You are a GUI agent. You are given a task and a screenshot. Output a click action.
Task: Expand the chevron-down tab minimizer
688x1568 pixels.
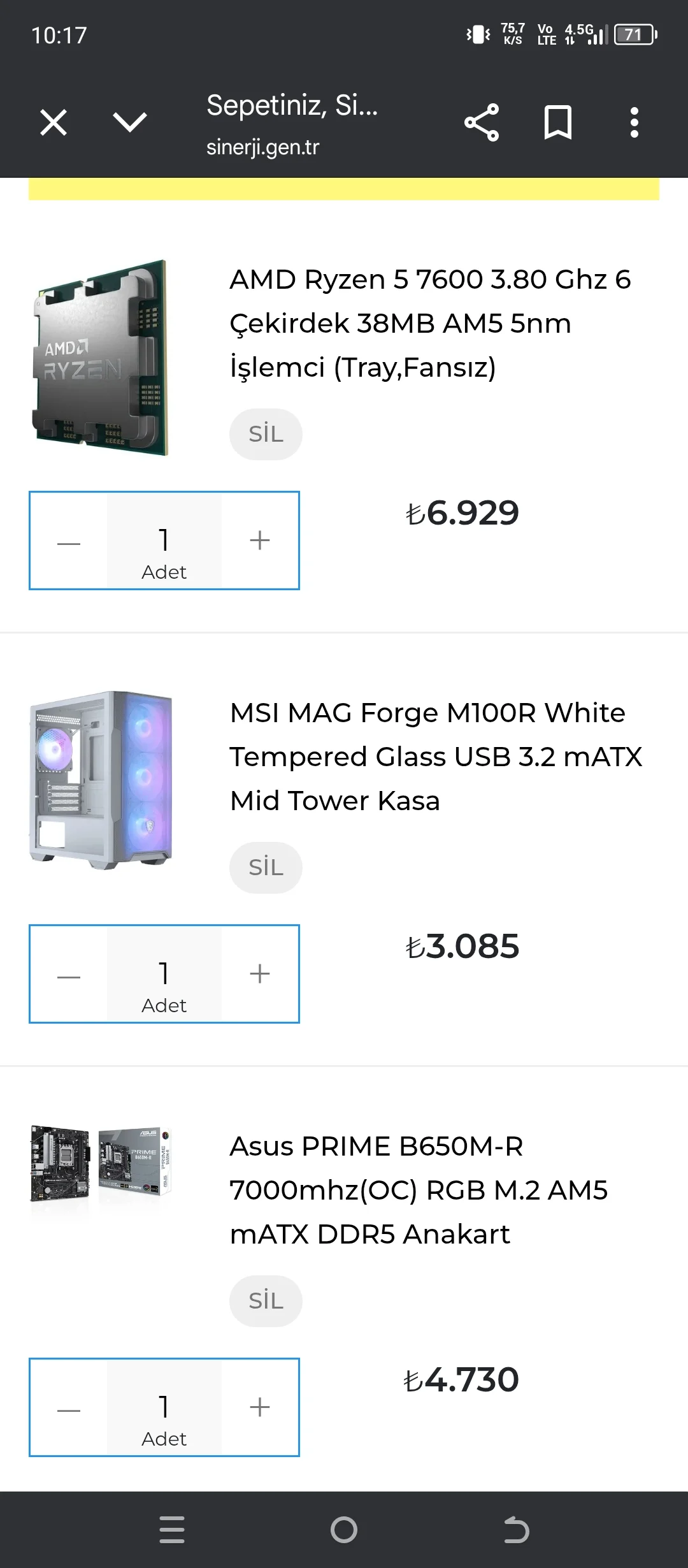(130, 122)
